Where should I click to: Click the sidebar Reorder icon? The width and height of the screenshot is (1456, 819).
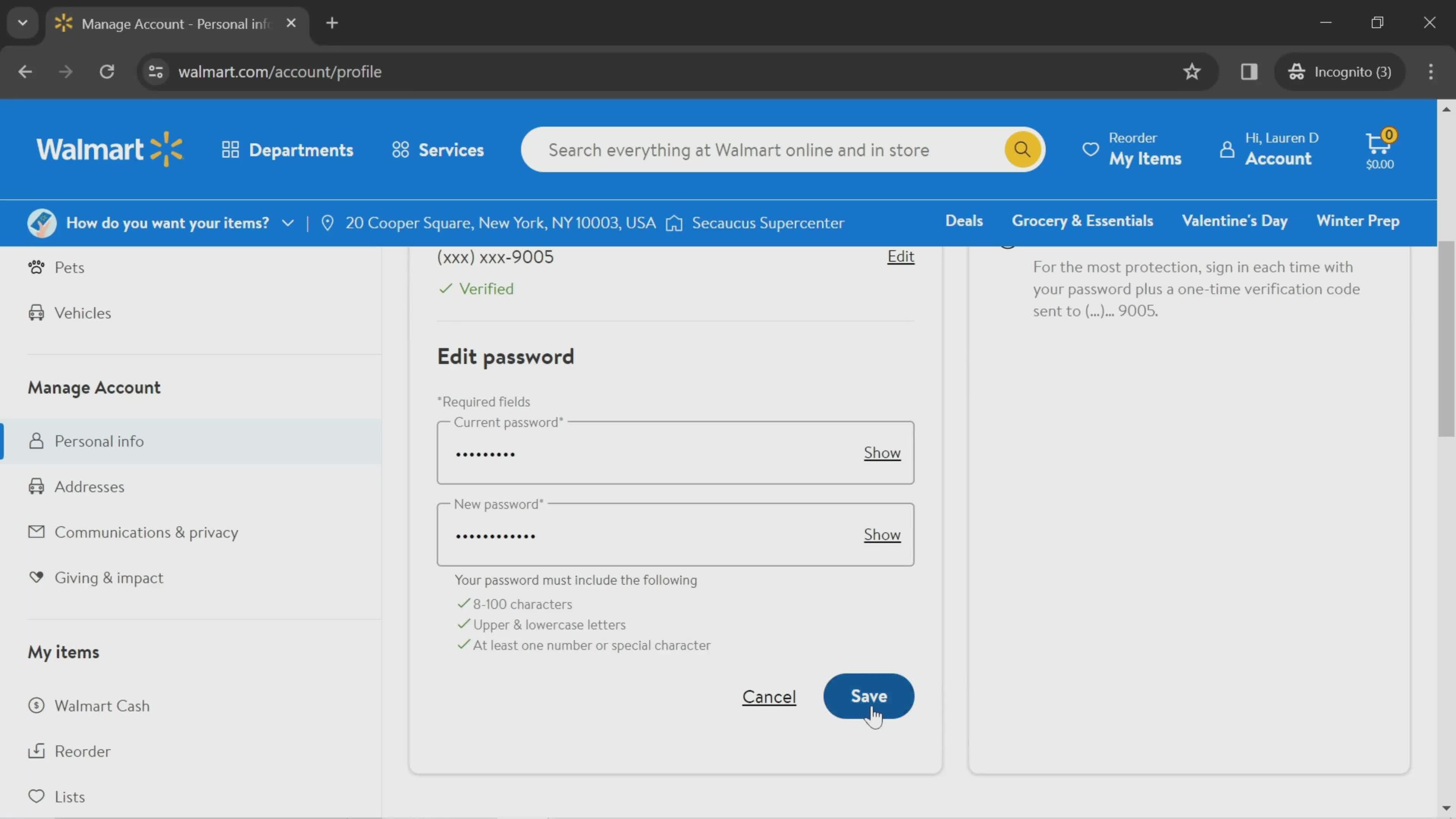(36, 751)
